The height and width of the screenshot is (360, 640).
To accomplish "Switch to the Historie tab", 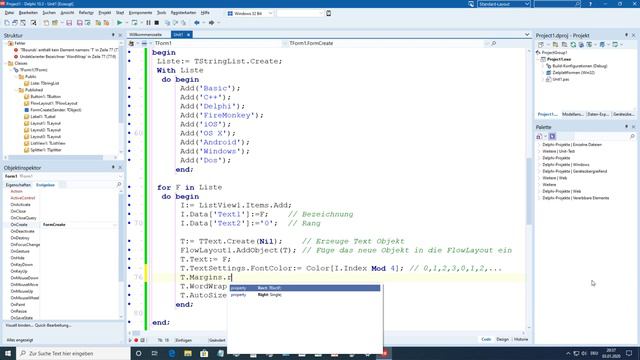I will (521, 340).
